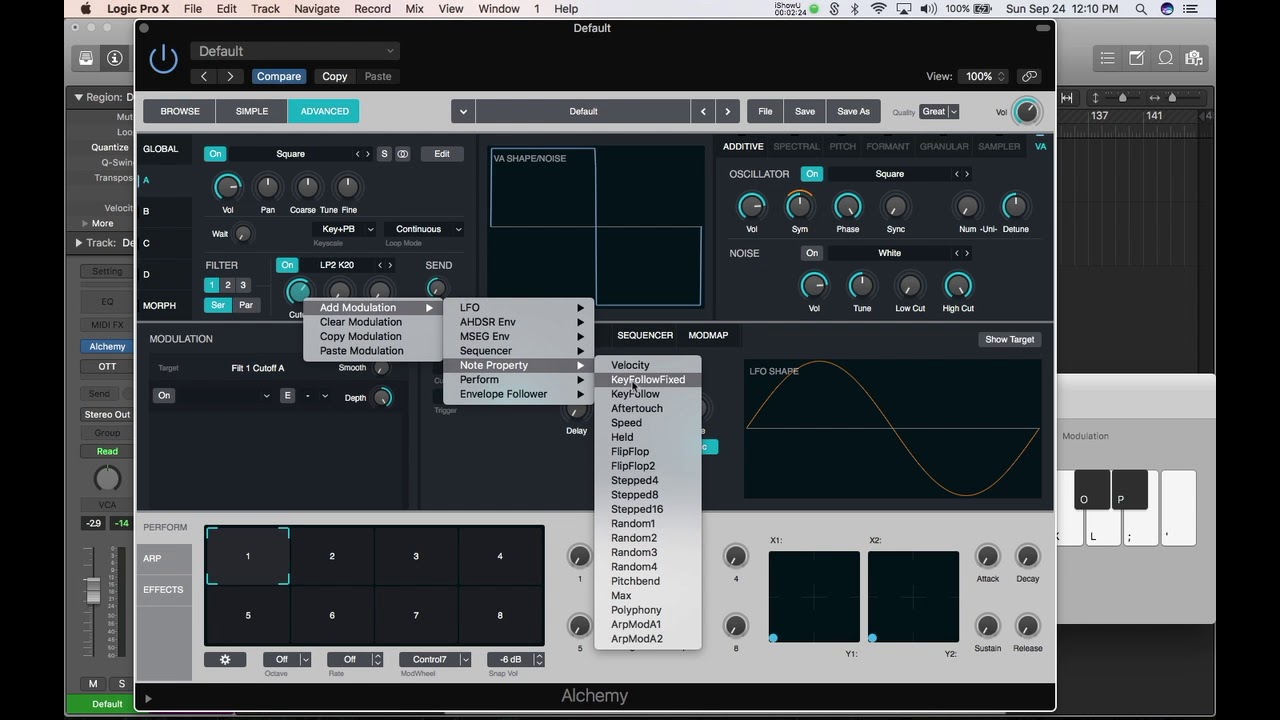
Task: Enable Read automation mode button
Action: [107, 451]
